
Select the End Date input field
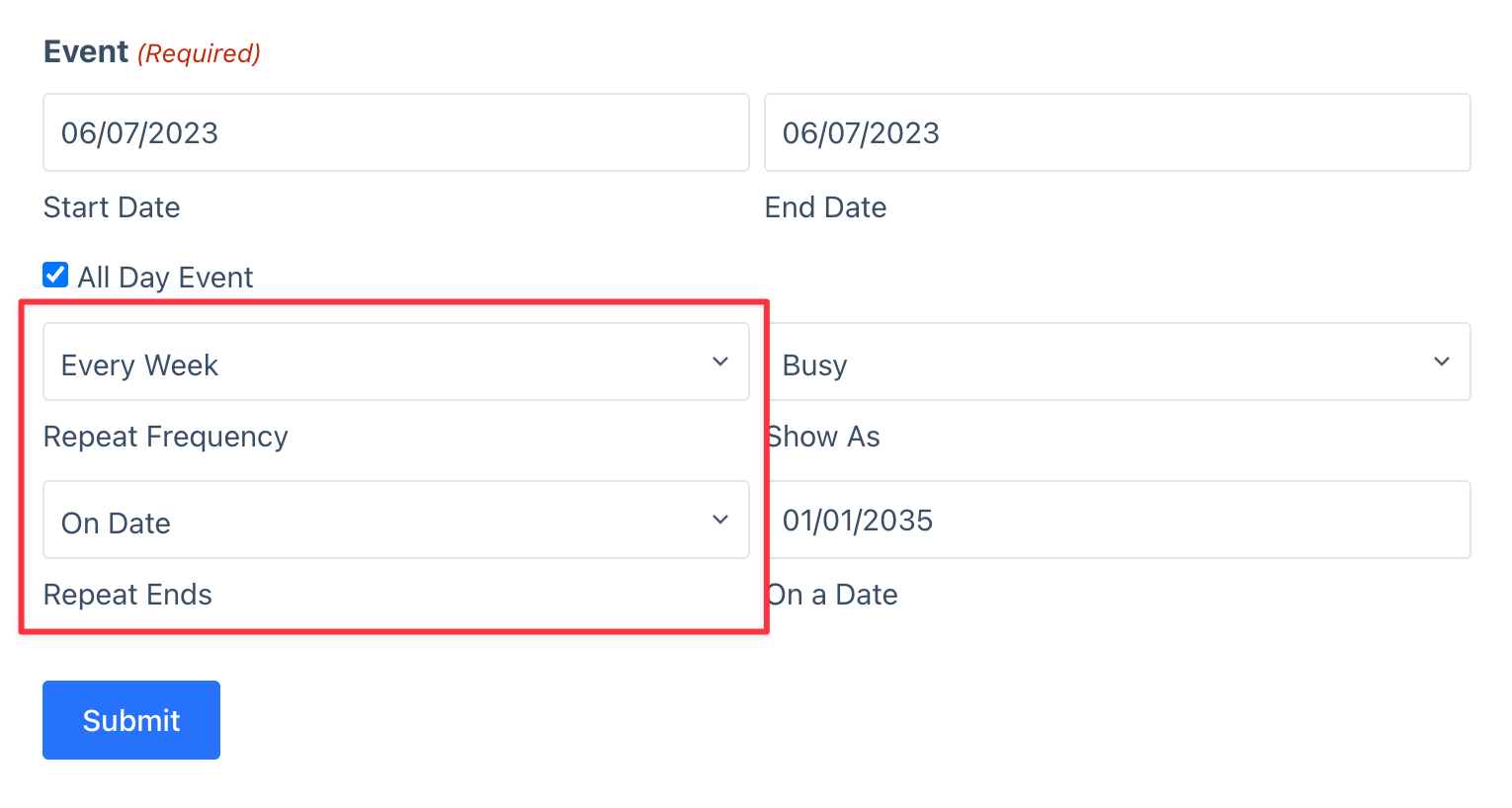pos(1117,132)
